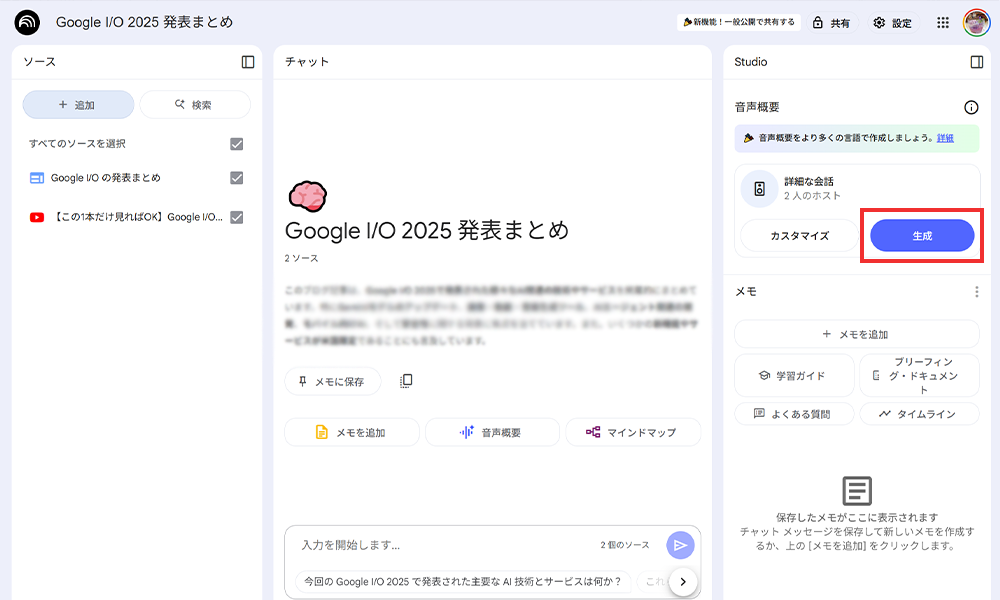Screen dimensions: 1000x600
Task: Click the チャット panel header
Action: coord(307,62)
